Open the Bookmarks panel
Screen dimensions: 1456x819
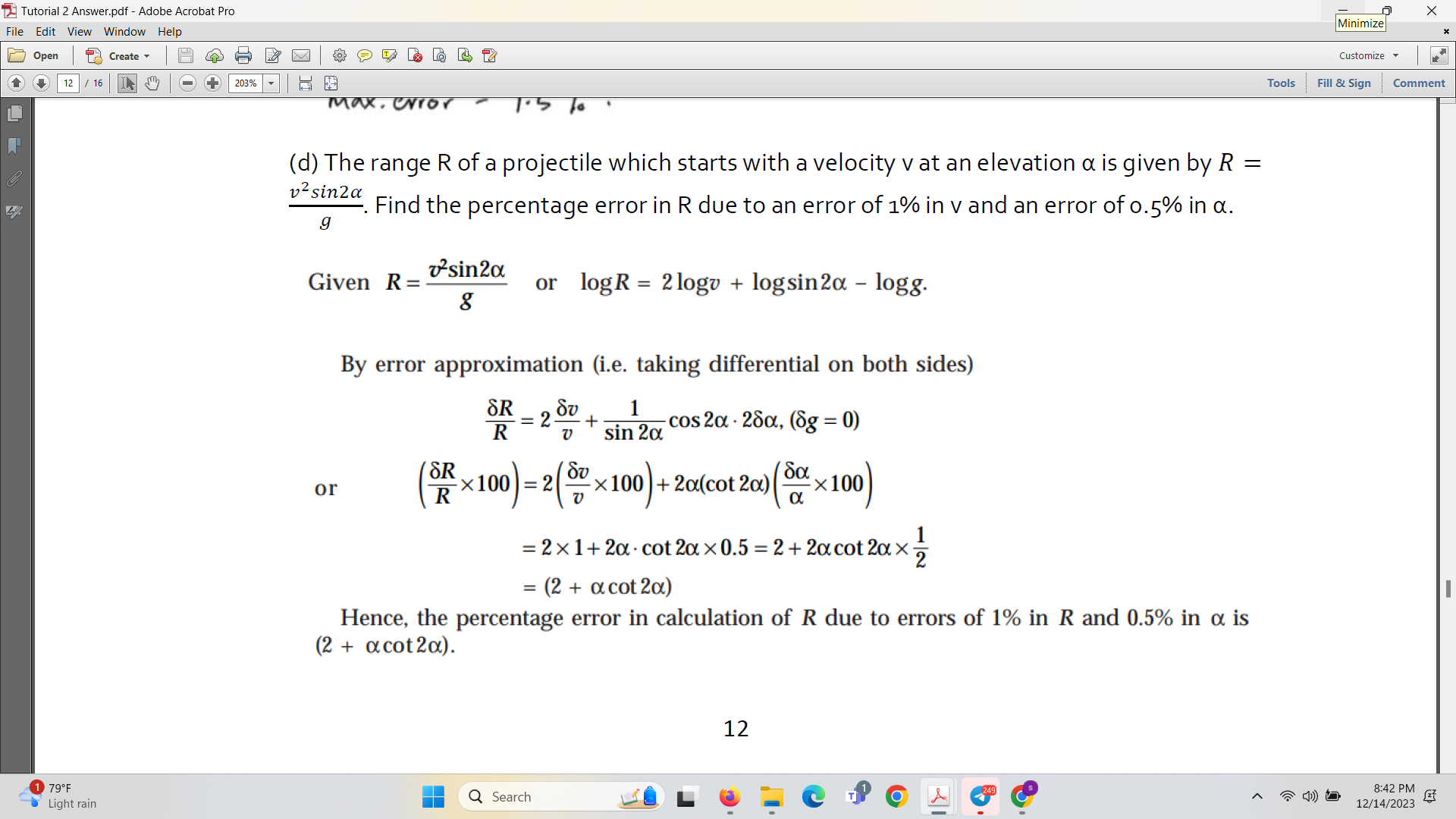coord(14,146)
